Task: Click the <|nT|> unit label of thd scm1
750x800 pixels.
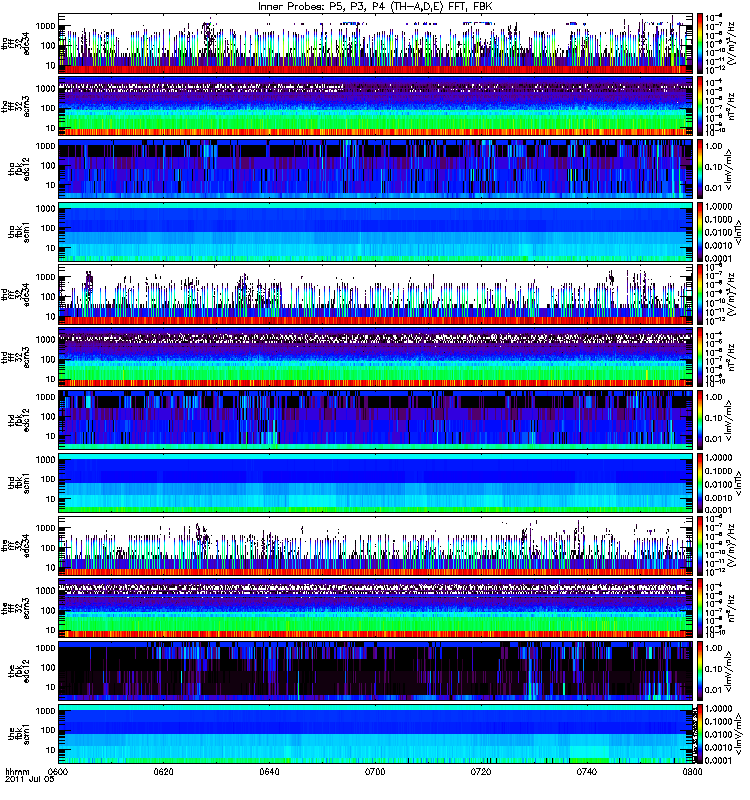Action: [x=738, y=483]
